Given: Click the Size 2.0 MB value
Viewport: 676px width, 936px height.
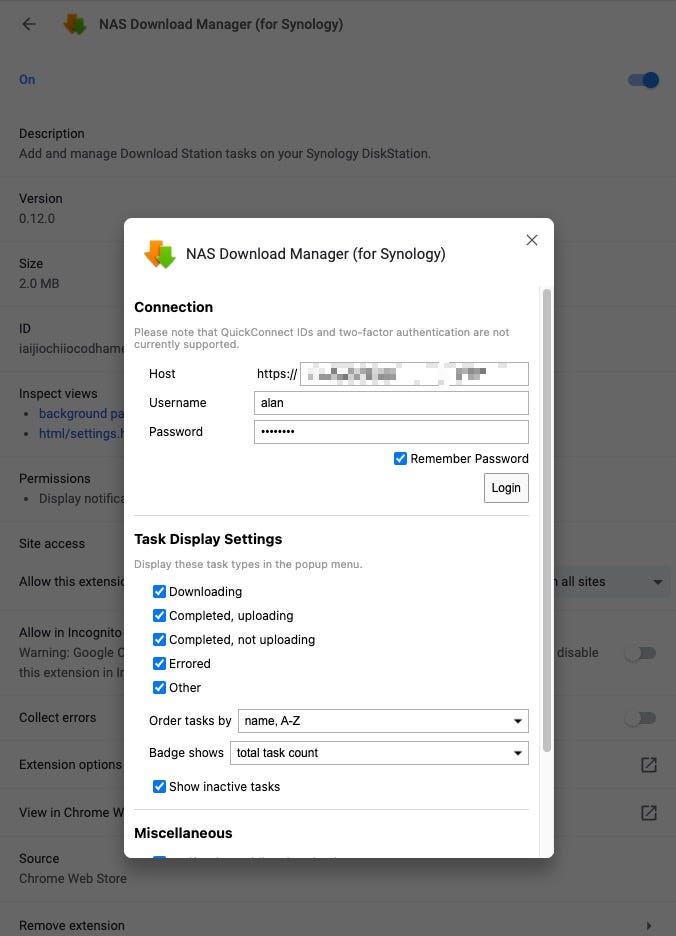Looking at the screenshot, I should click(x=39, y=284).
